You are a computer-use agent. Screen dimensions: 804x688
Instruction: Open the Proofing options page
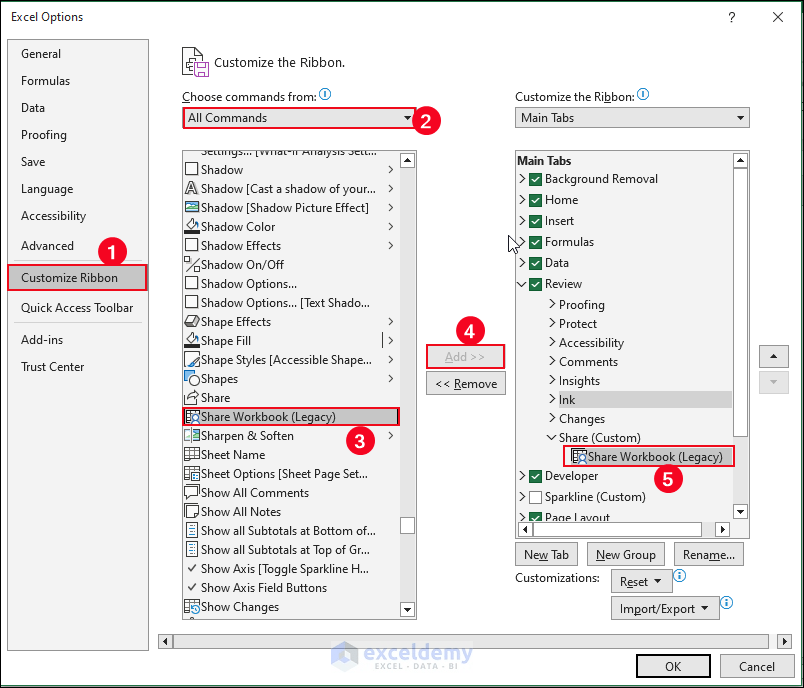click(x=43, y=134)
